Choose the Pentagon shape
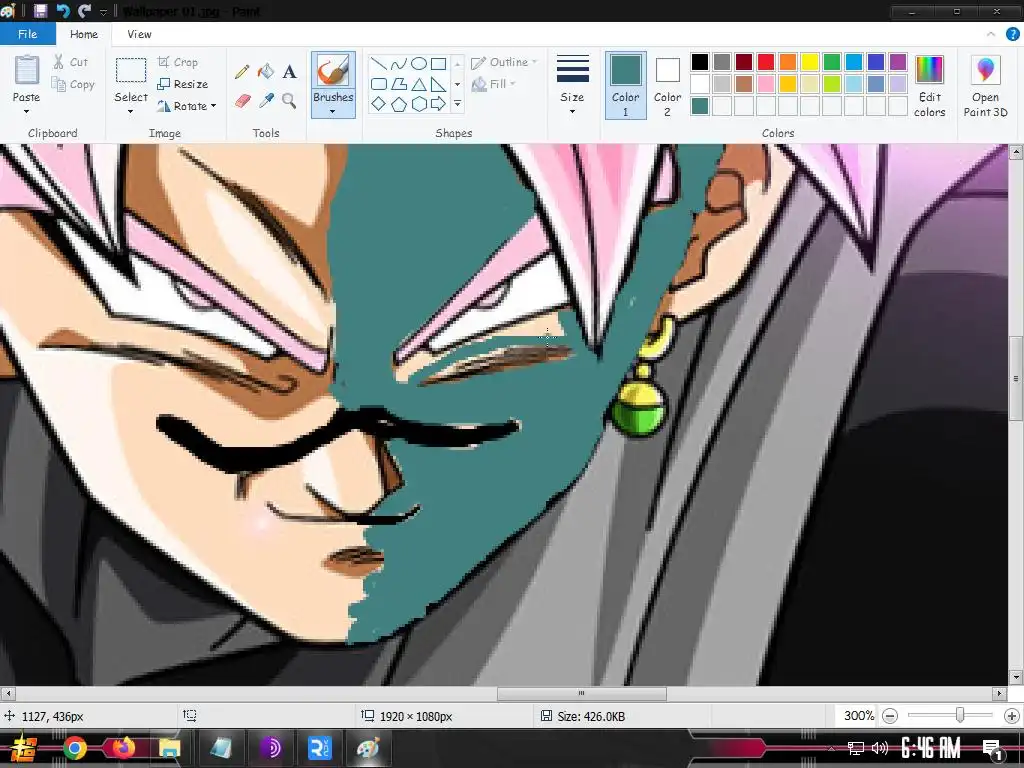Screen dimensions: 1024x768 point(399,104)
